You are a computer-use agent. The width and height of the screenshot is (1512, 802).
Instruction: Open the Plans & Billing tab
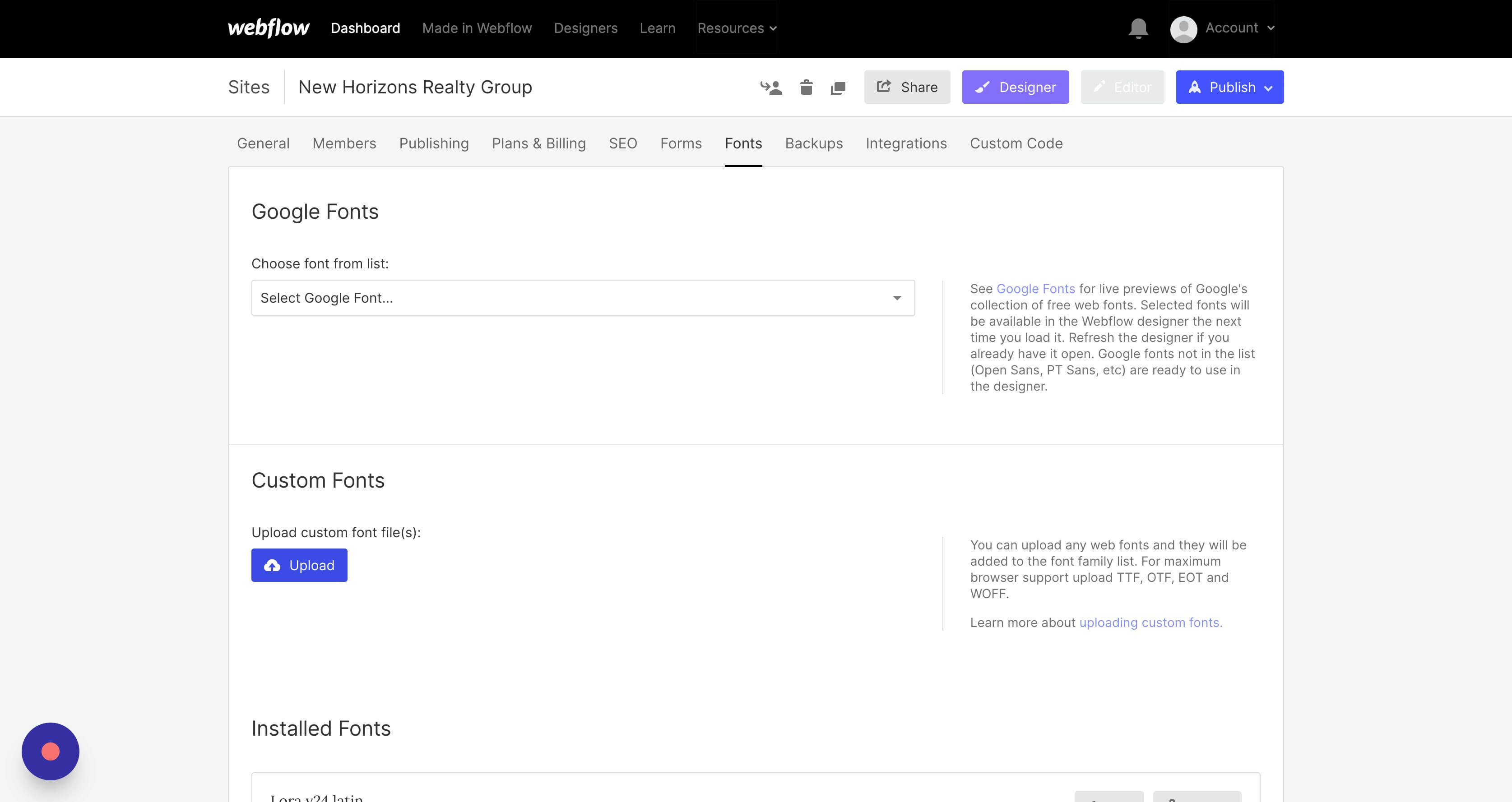pos(538,144)
